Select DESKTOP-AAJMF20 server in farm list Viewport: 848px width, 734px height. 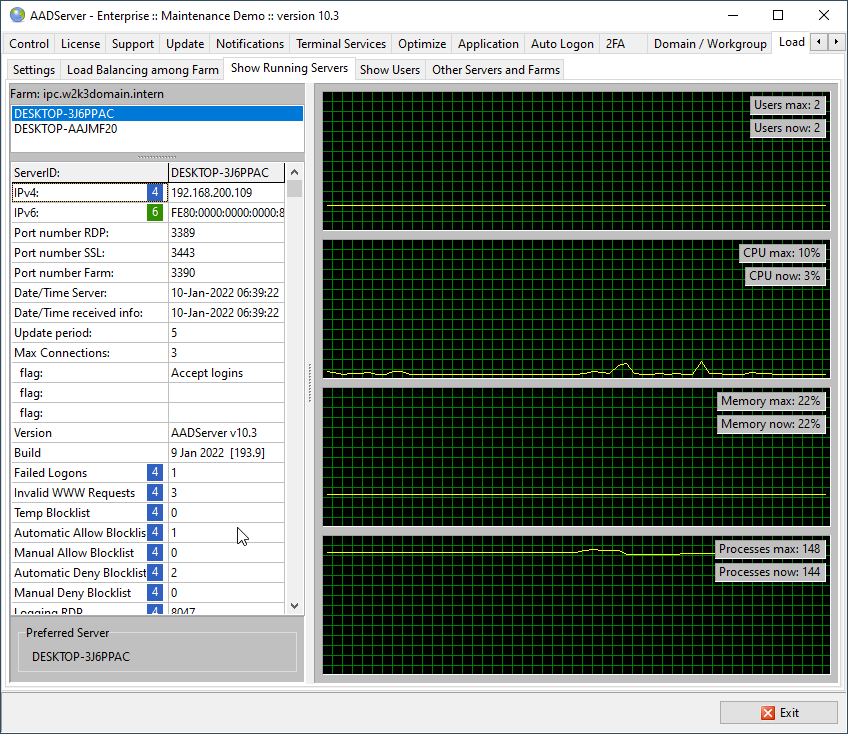pyautogui.click(x=64, y=129)
